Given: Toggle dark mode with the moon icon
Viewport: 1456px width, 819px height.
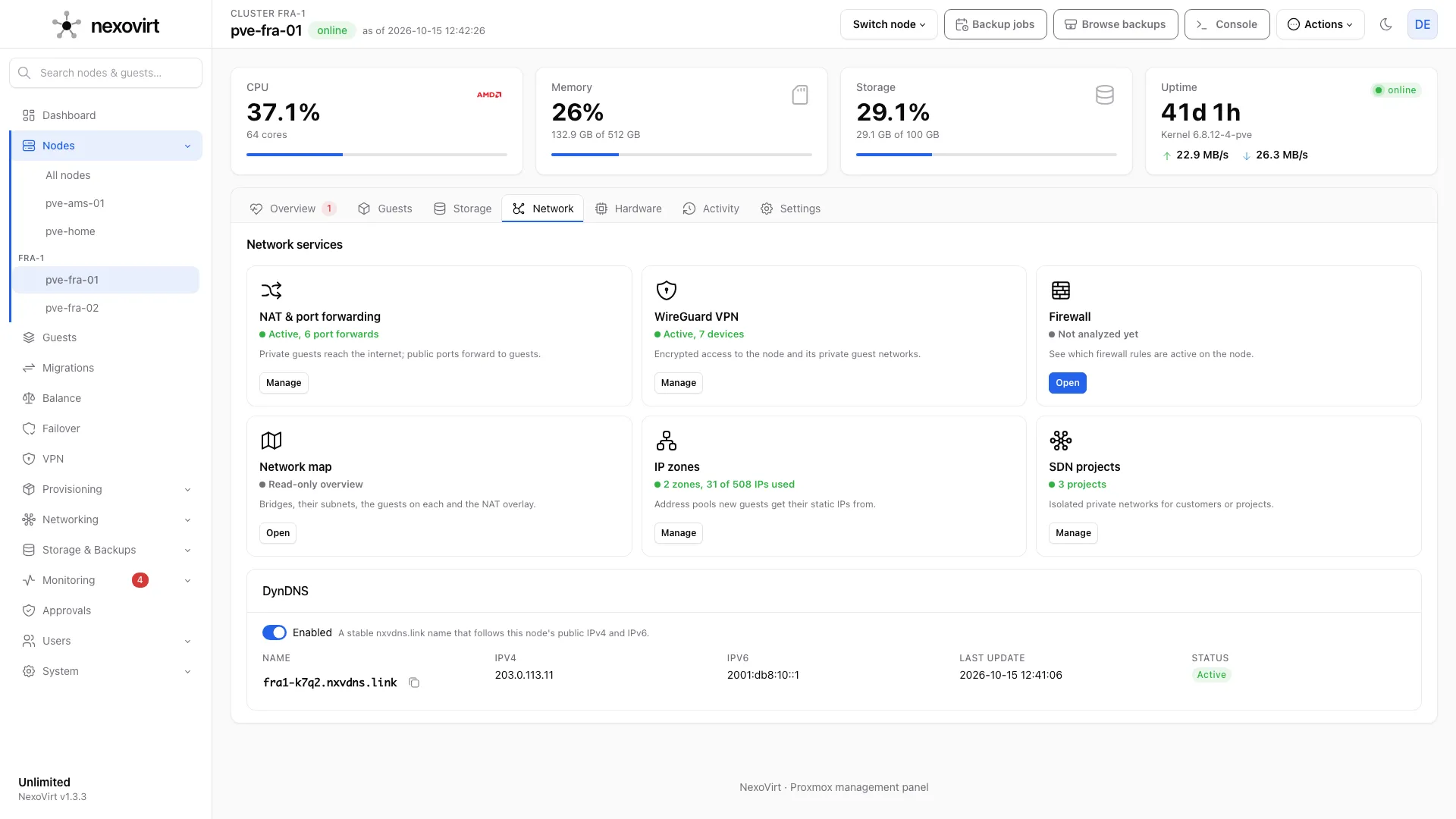Looking at the screenshot, I should (1385, 24).
